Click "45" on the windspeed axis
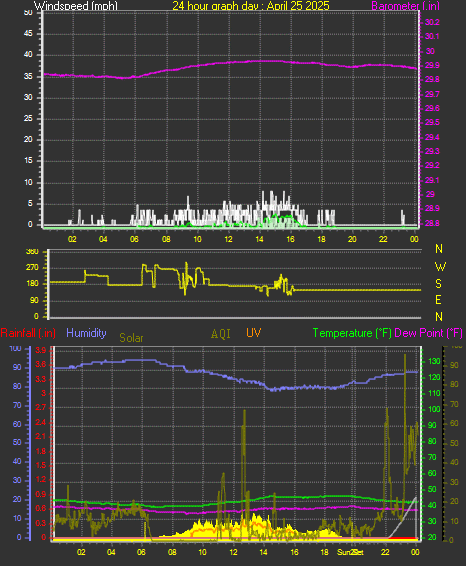Image resolution: width=466 pixels, height=566 pixels. [28, 34]
